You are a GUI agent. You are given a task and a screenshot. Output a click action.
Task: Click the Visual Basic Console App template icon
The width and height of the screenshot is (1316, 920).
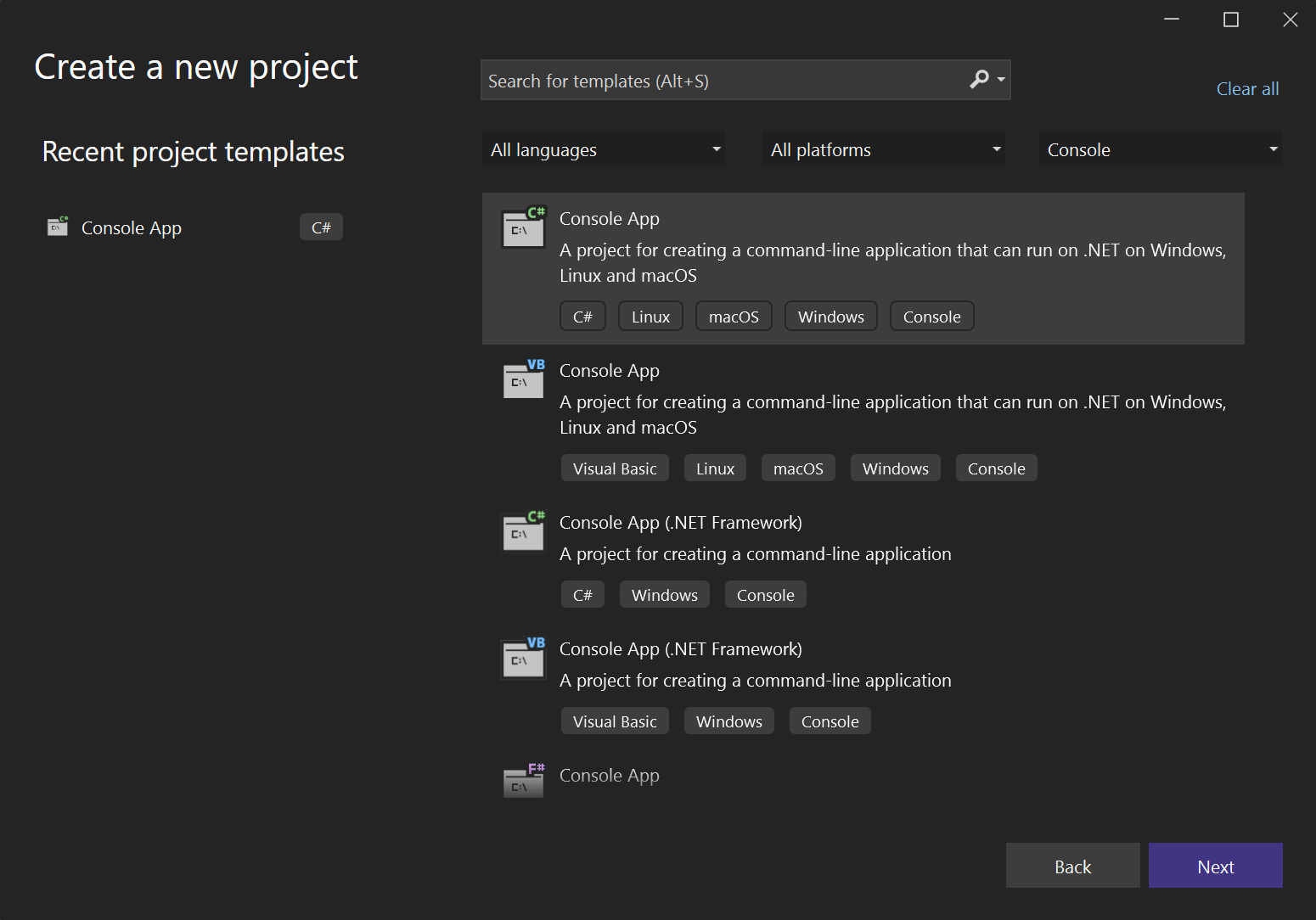(523, 379)
